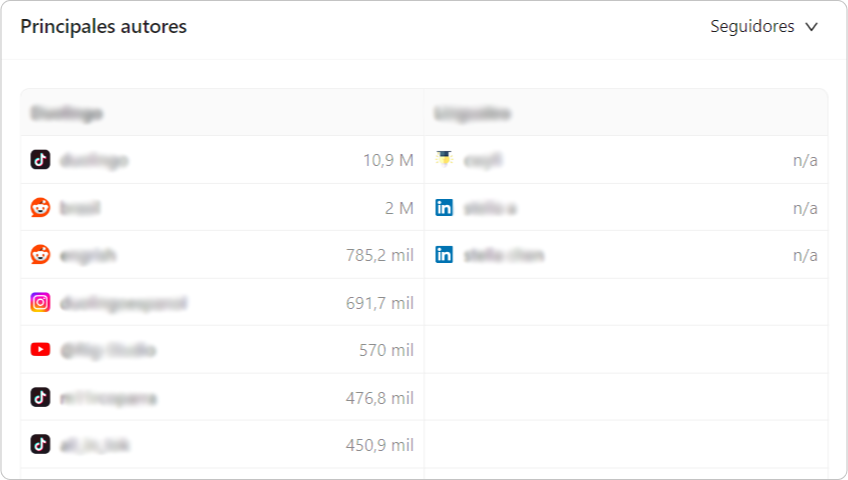Screen dimensions: 848x480
Task: Open the author with 10,9 M followers
Action: pyautogui.click(x=94, y=161)
